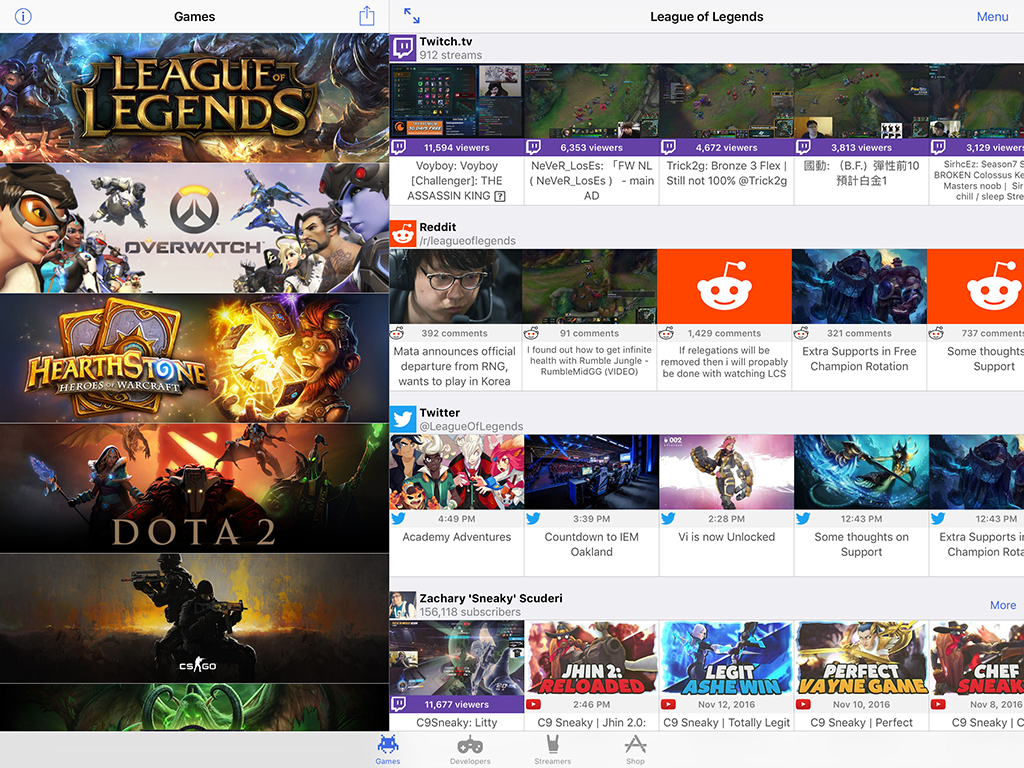Read 'Extra Supports in Free Champion Rotation' Reddit post
The width and height of the screenshot is (1024, 768).
coord(859,359)
